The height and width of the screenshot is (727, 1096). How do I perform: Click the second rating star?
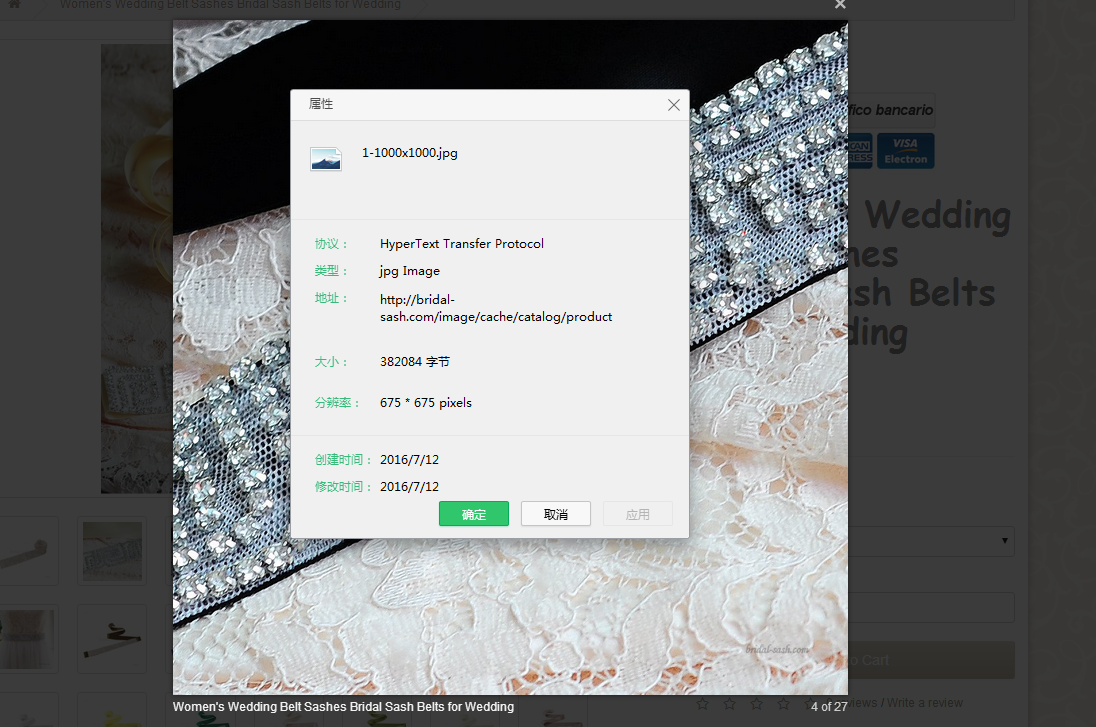(730, 704)
